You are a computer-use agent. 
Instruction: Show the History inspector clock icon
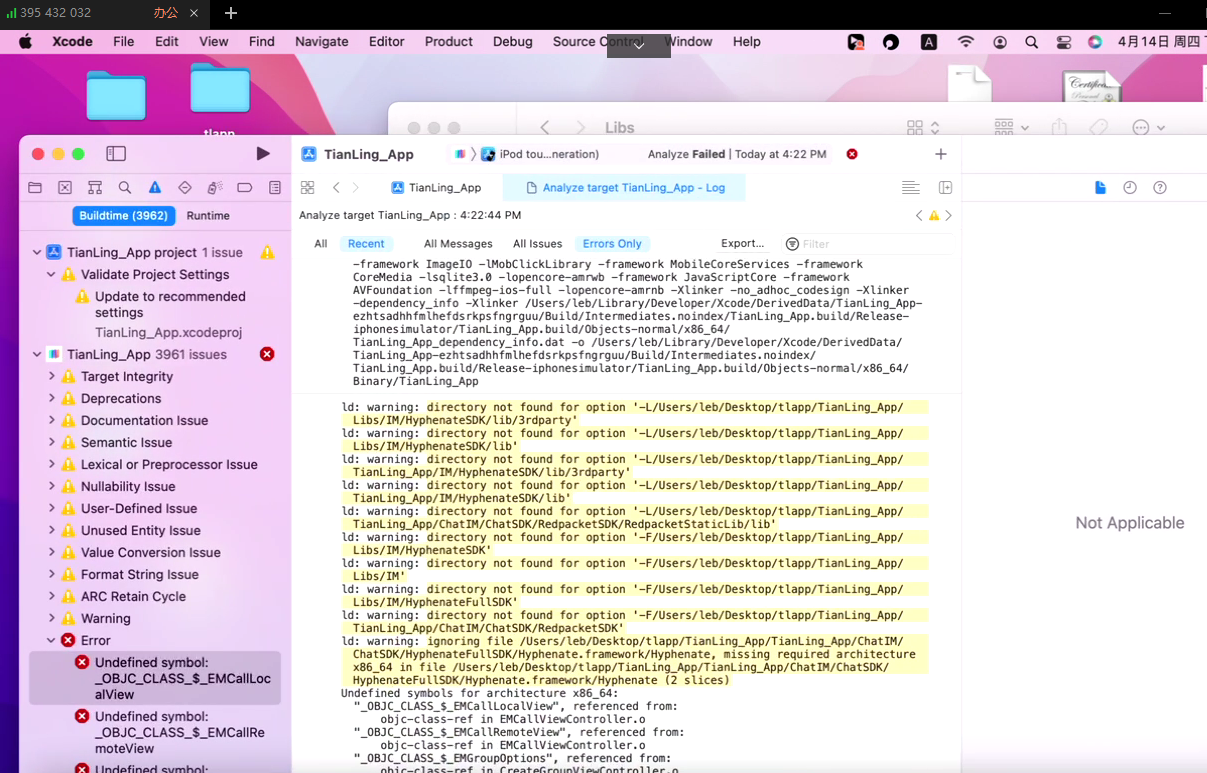[1130, 188]
